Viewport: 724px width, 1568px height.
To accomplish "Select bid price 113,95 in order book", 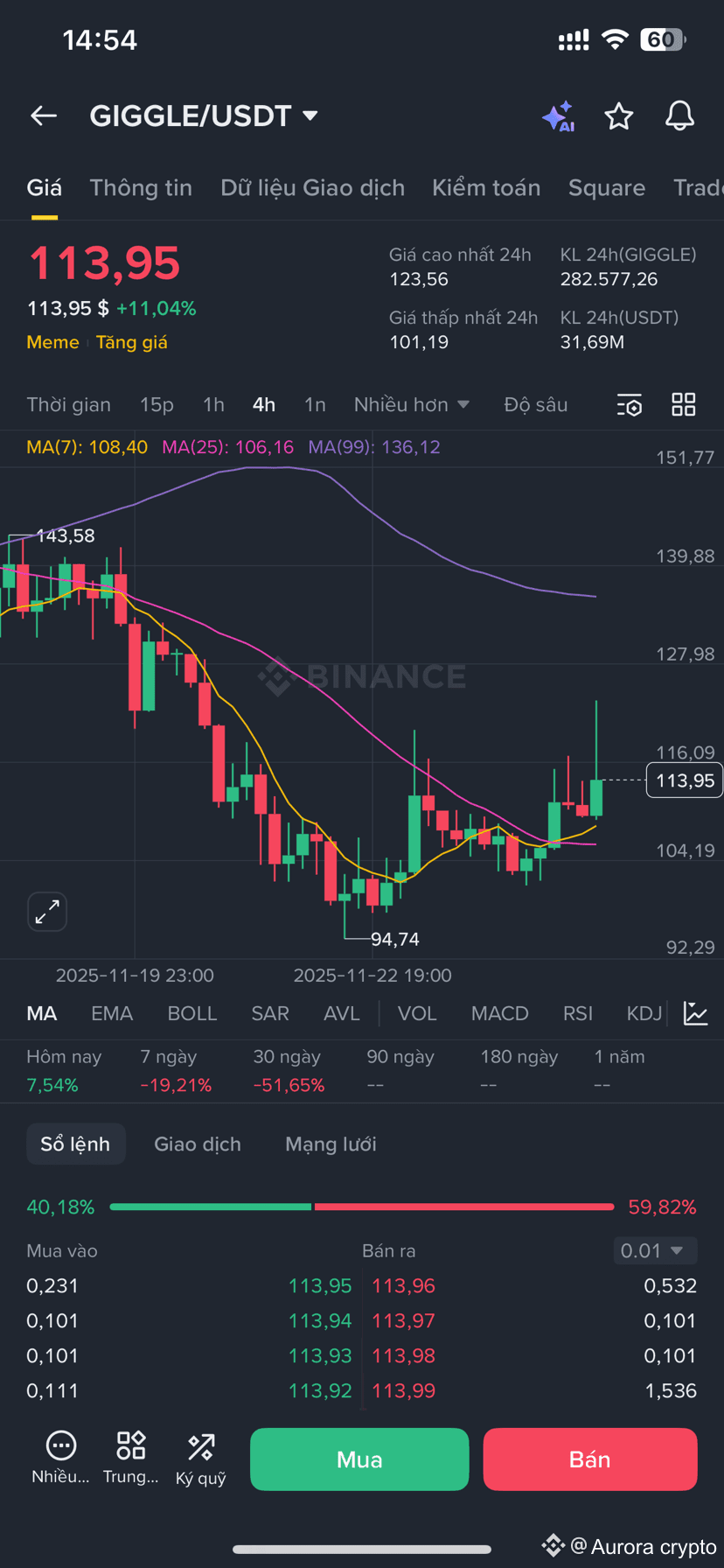I will (x=320, y=1286).
